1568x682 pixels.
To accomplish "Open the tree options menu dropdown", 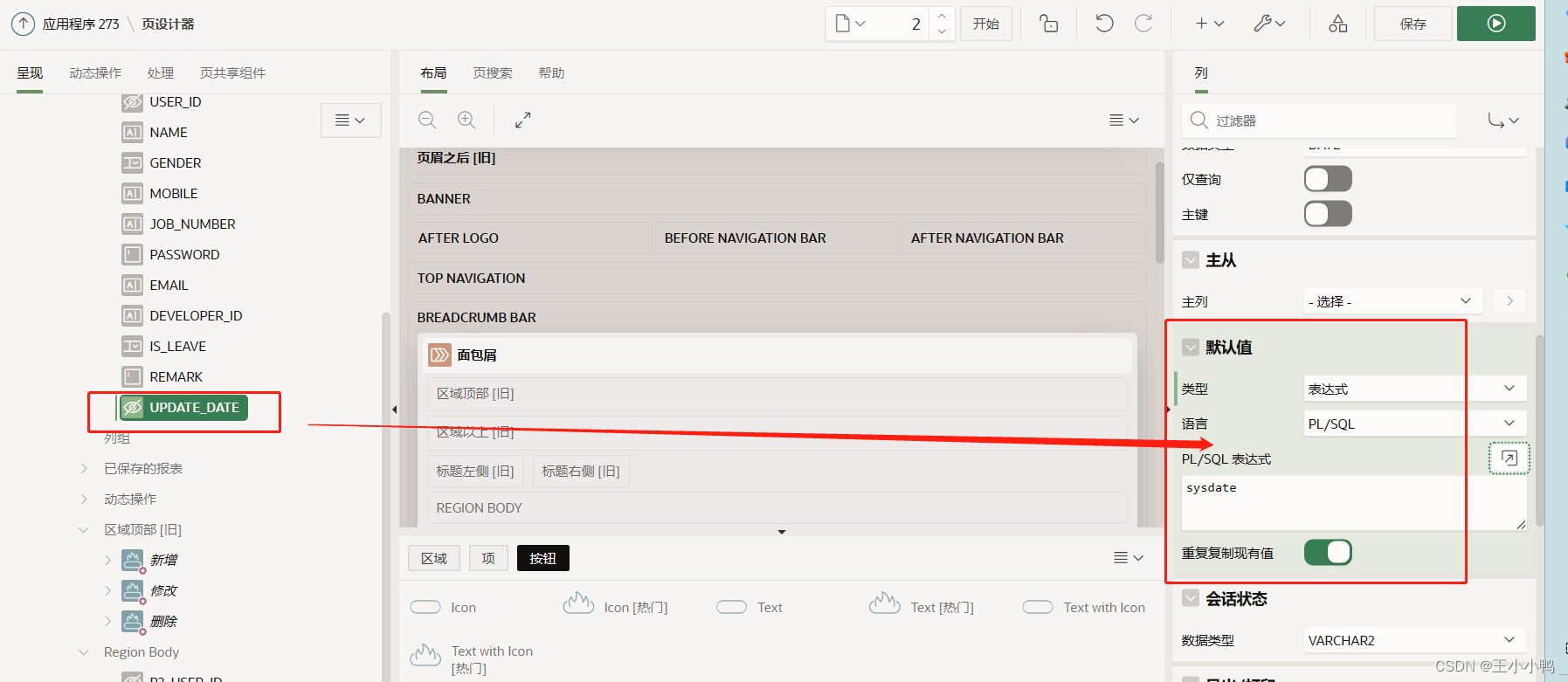I will pyautogui.click(x=351, y=121).
